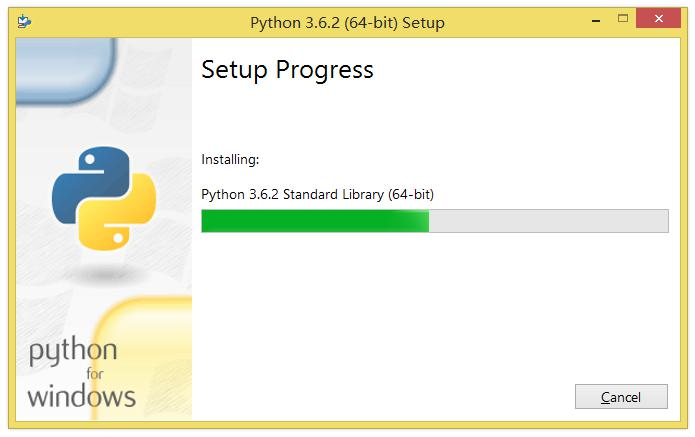Click the Python installer icon in title bar
This screenshot has height=437, width=695.
pos(24,22)
